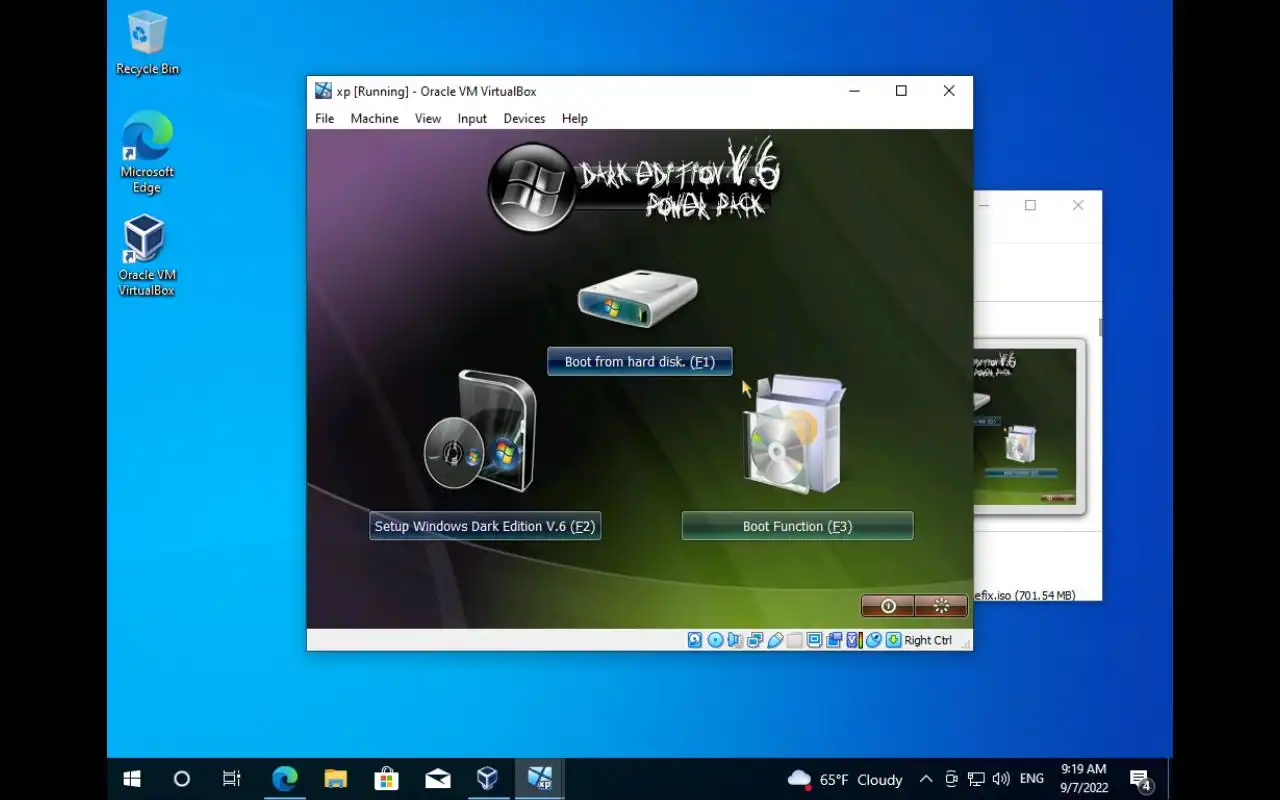Show hidden system tray icons
This screenshot has width=1280, height=800.
coord(926,779)
